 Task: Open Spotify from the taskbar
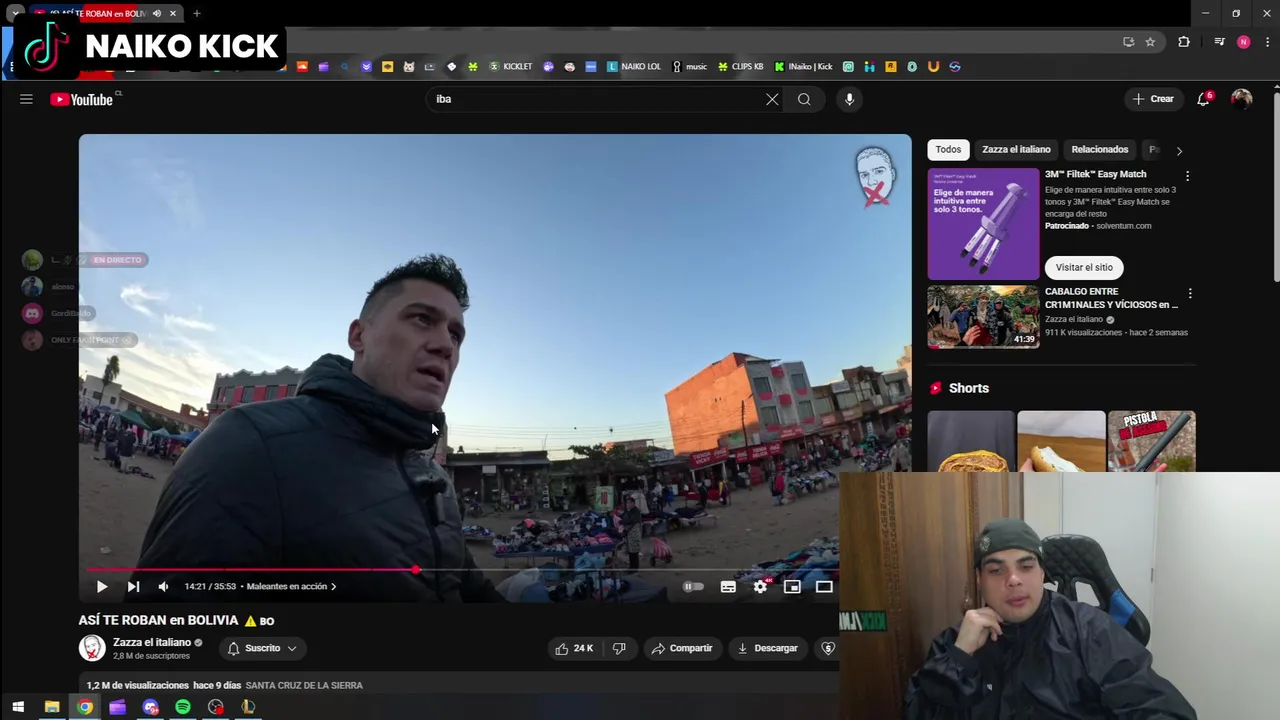[x=183, y=707]
